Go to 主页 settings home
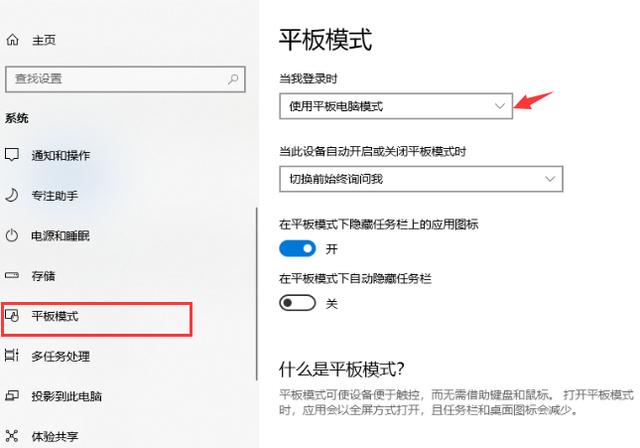The image size is (640, 448). pyautogui.click(x=44, y=40)
